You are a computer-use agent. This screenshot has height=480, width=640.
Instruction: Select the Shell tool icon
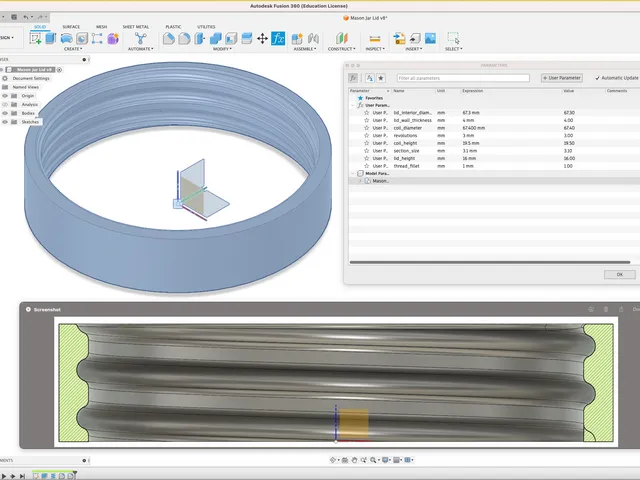[231, 38]
